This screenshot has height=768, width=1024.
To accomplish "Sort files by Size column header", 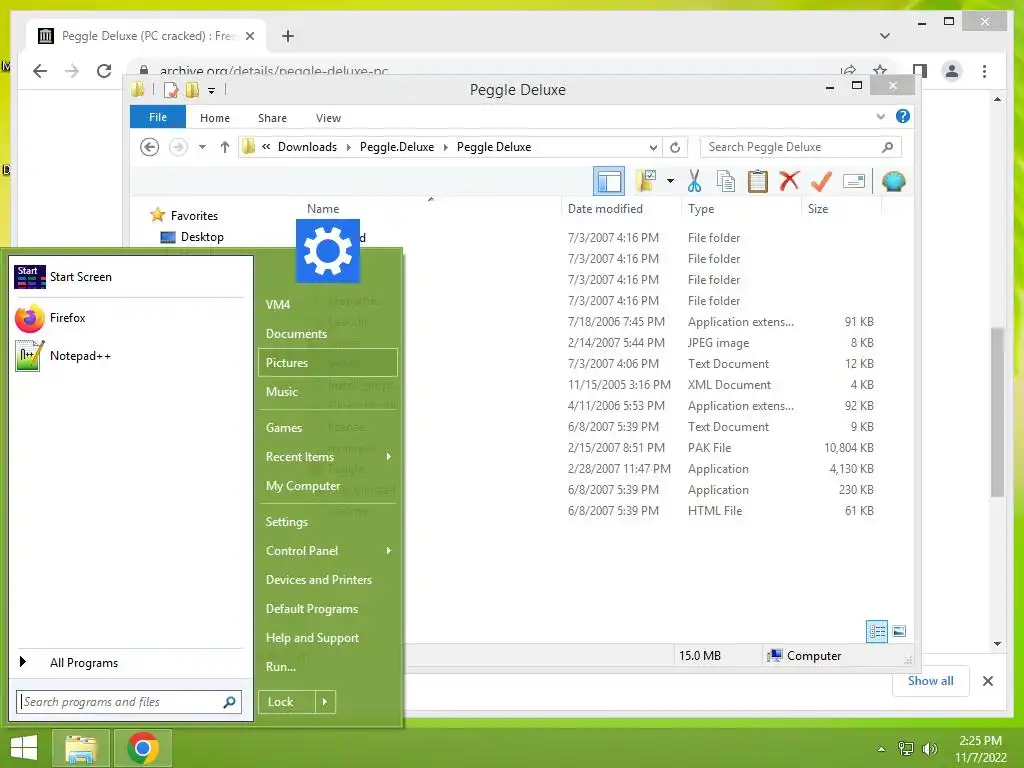I will (x=818, y=209).
